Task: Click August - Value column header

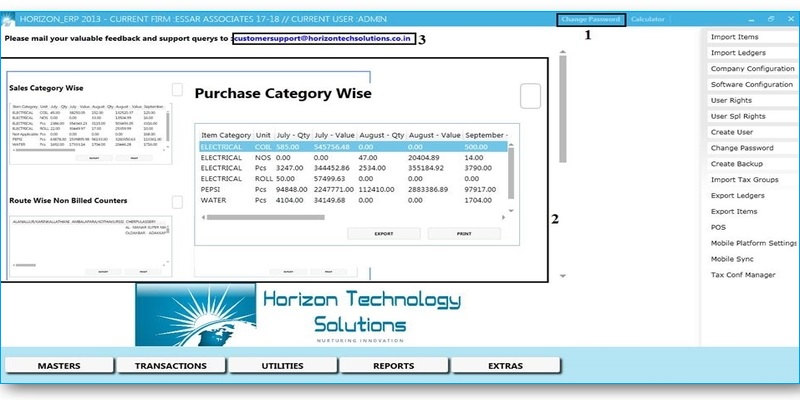Action: (435, 135)
